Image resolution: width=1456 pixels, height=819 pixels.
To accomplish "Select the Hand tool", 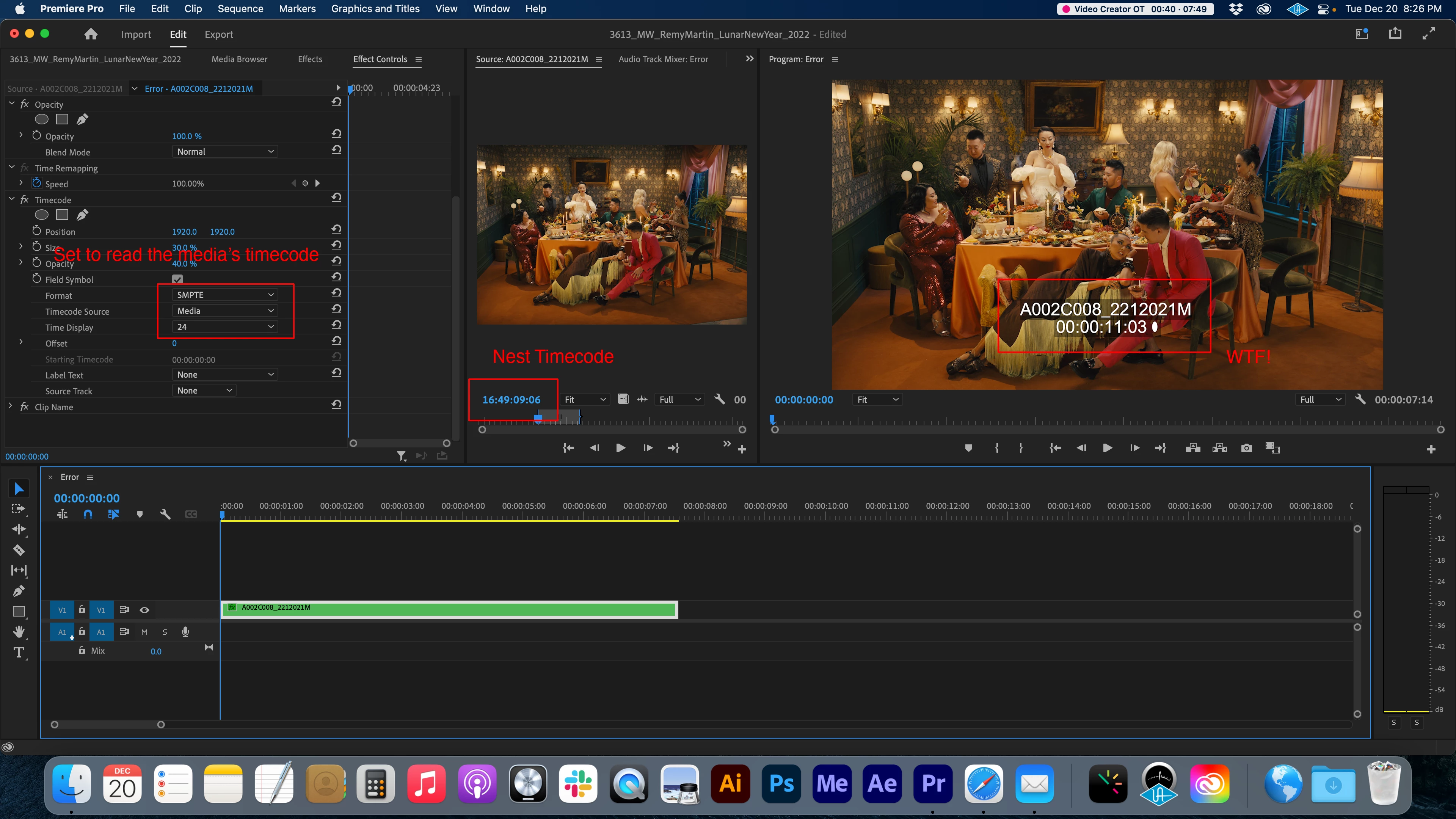I will point(19,632).
